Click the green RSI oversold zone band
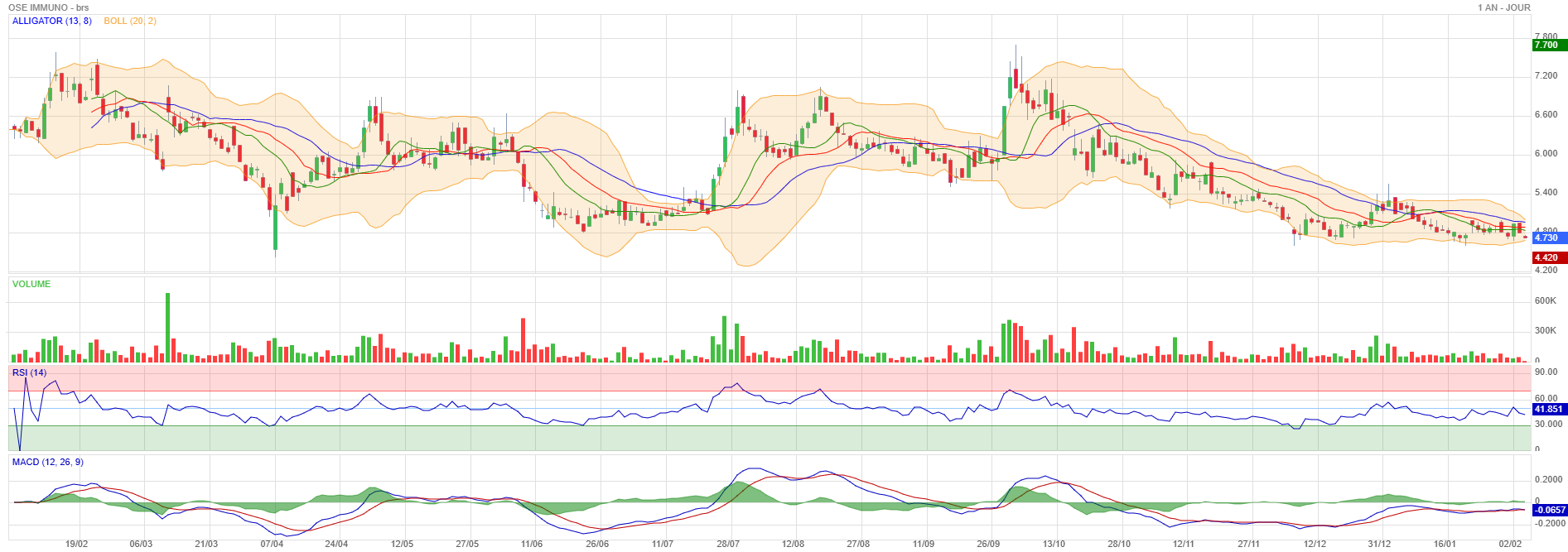The width and height of the screenshot is (1568, 552). click(745, 438)
